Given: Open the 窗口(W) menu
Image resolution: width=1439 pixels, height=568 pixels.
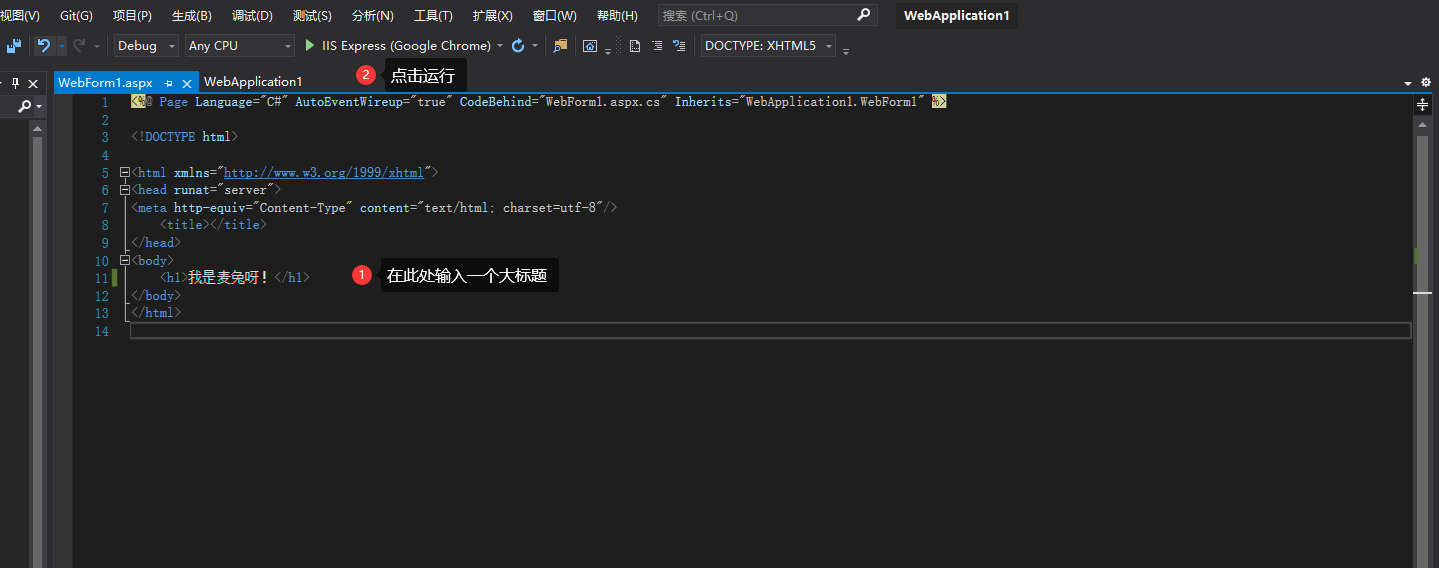Looking at the screenshot, I should pos(555,16).
